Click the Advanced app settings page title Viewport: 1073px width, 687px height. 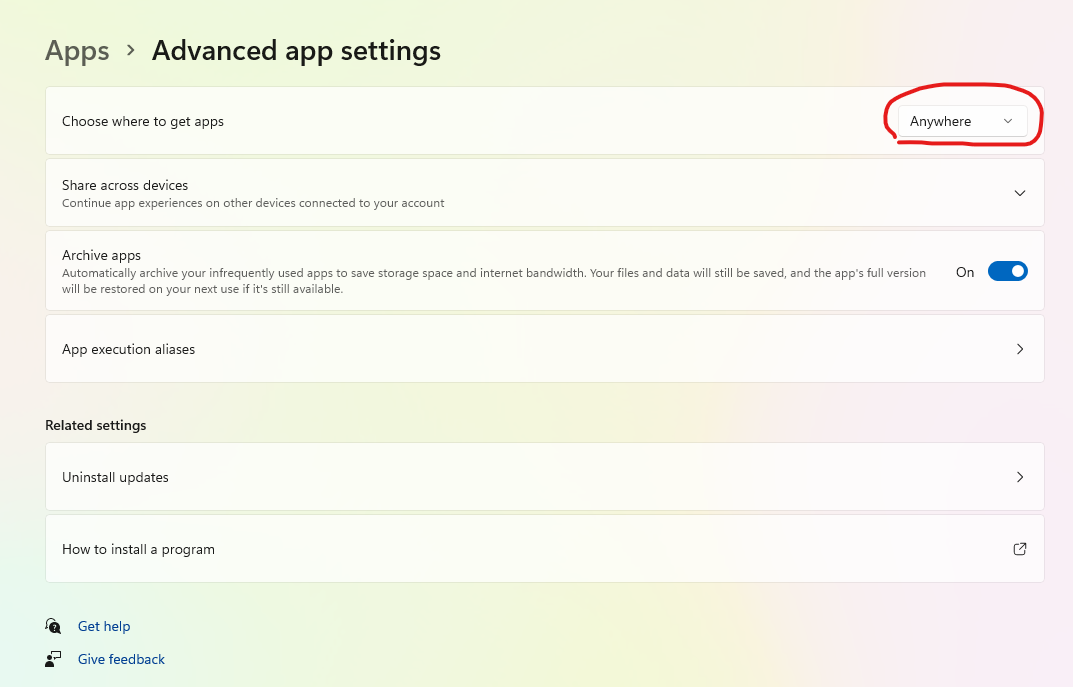[296, 51]
